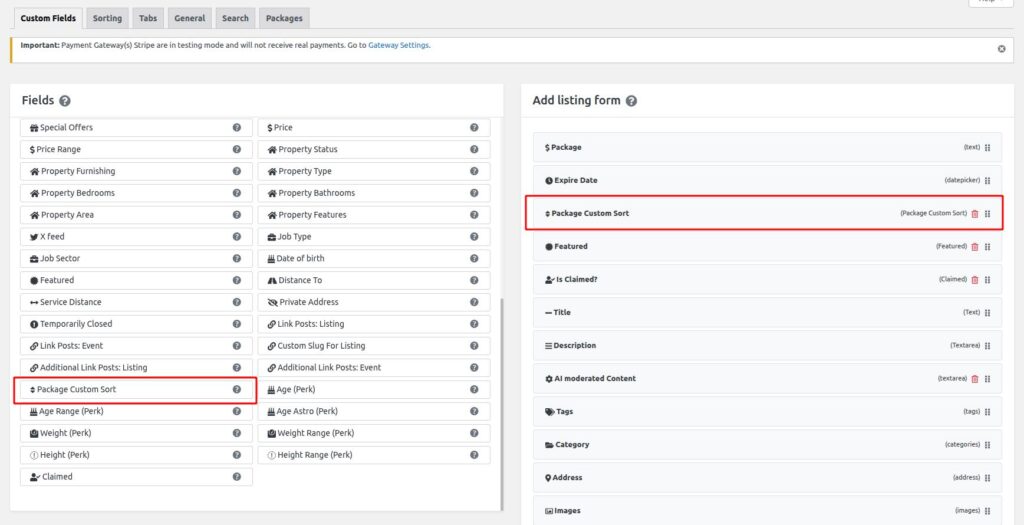
Task: Click the drag handle on the Package row
Action: coord(987,148)
